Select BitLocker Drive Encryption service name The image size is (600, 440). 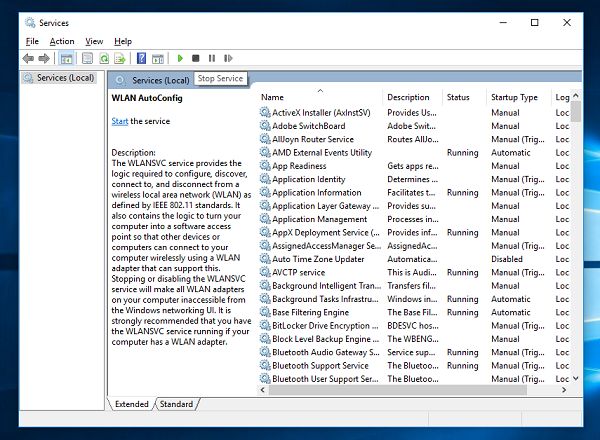(x=325, y=325)
